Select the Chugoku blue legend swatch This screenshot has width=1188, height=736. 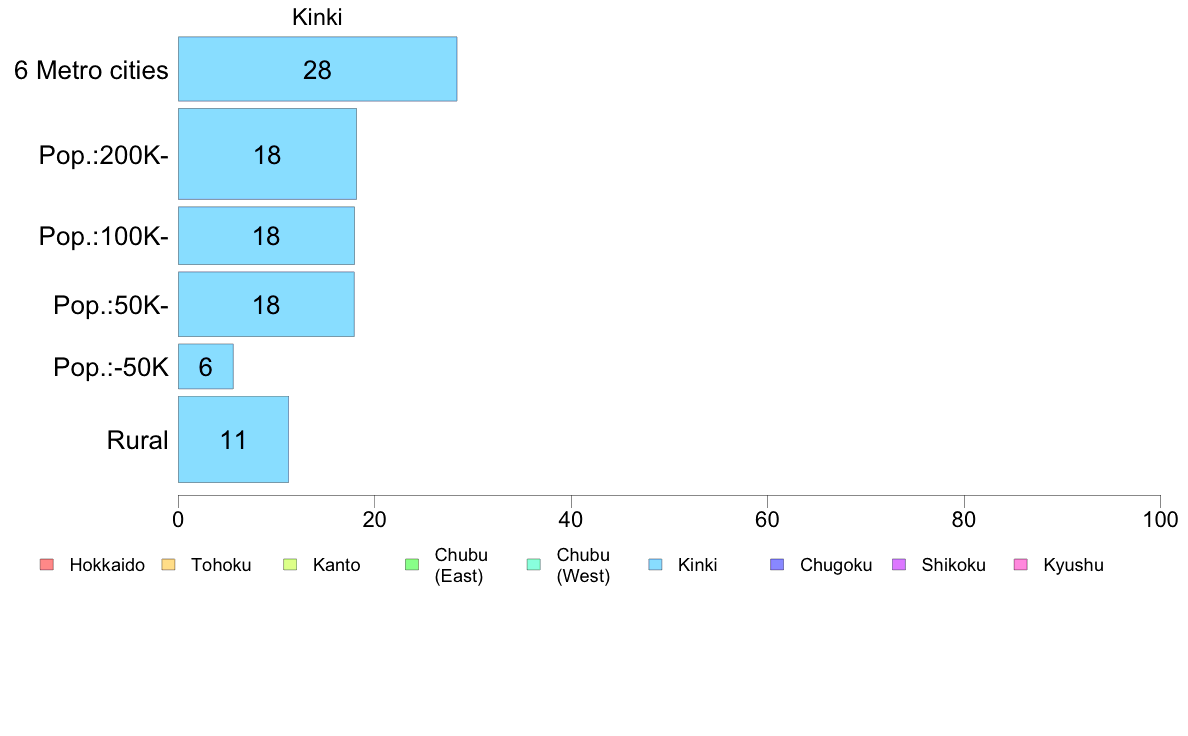click(777, 565)
